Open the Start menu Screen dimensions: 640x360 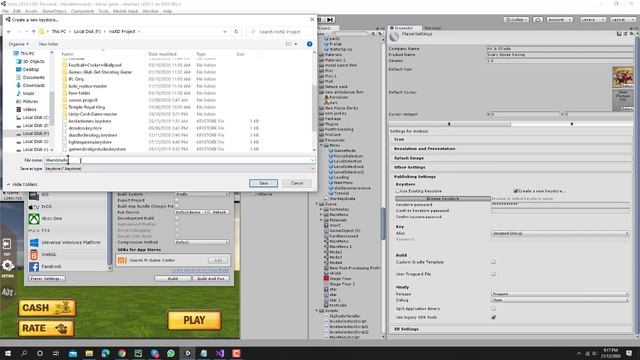point(7,353)
